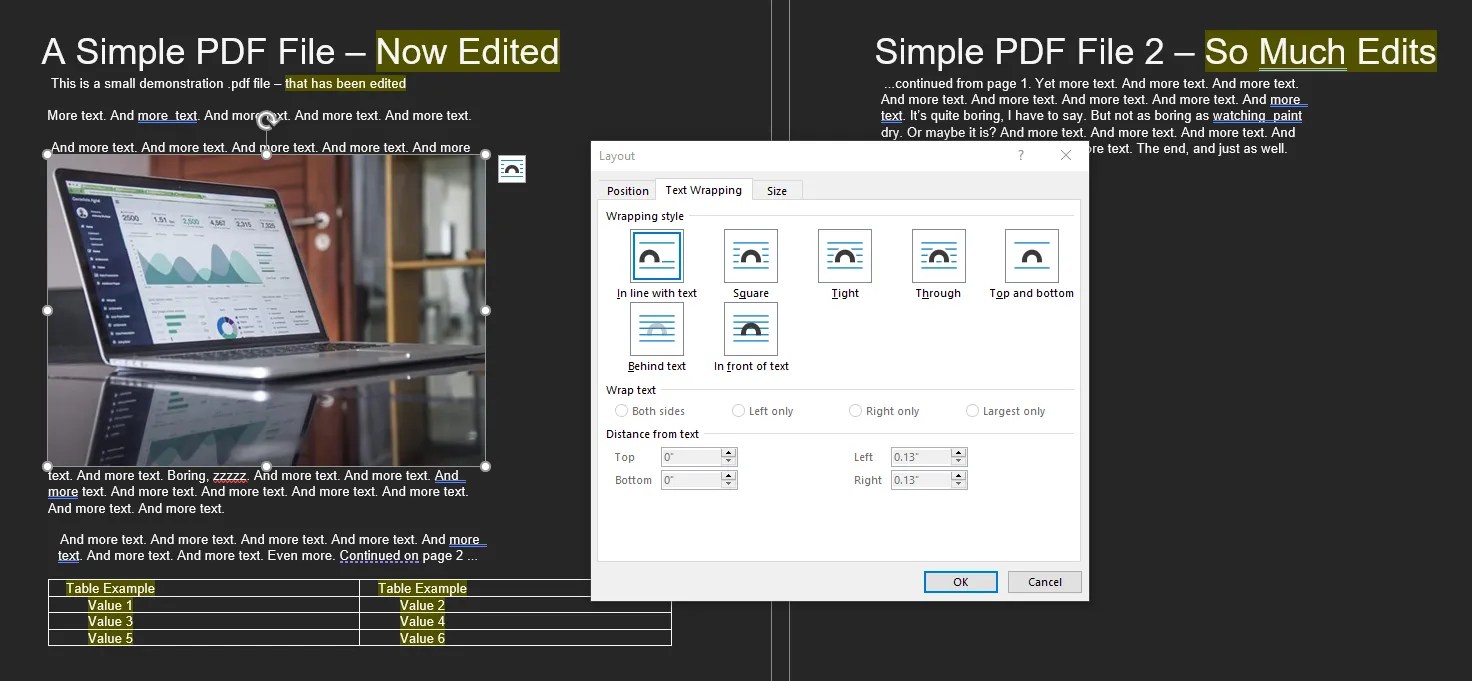Choose the Largest only wrap option
The height and width of the screenshot is (681, 1472).
972,410
